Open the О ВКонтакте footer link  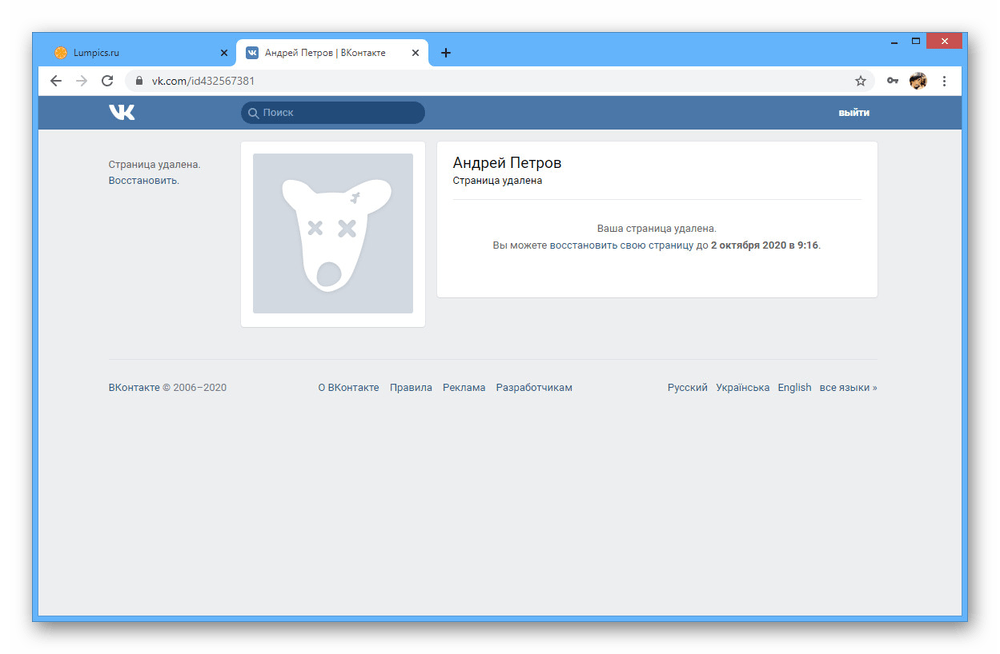(x=348, y=387)
